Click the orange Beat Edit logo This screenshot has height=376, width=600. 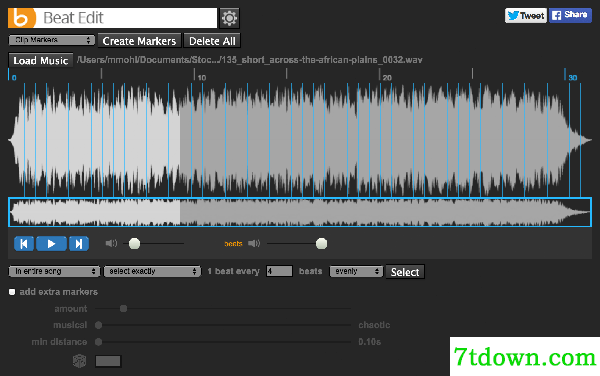[x=22, y=18]
